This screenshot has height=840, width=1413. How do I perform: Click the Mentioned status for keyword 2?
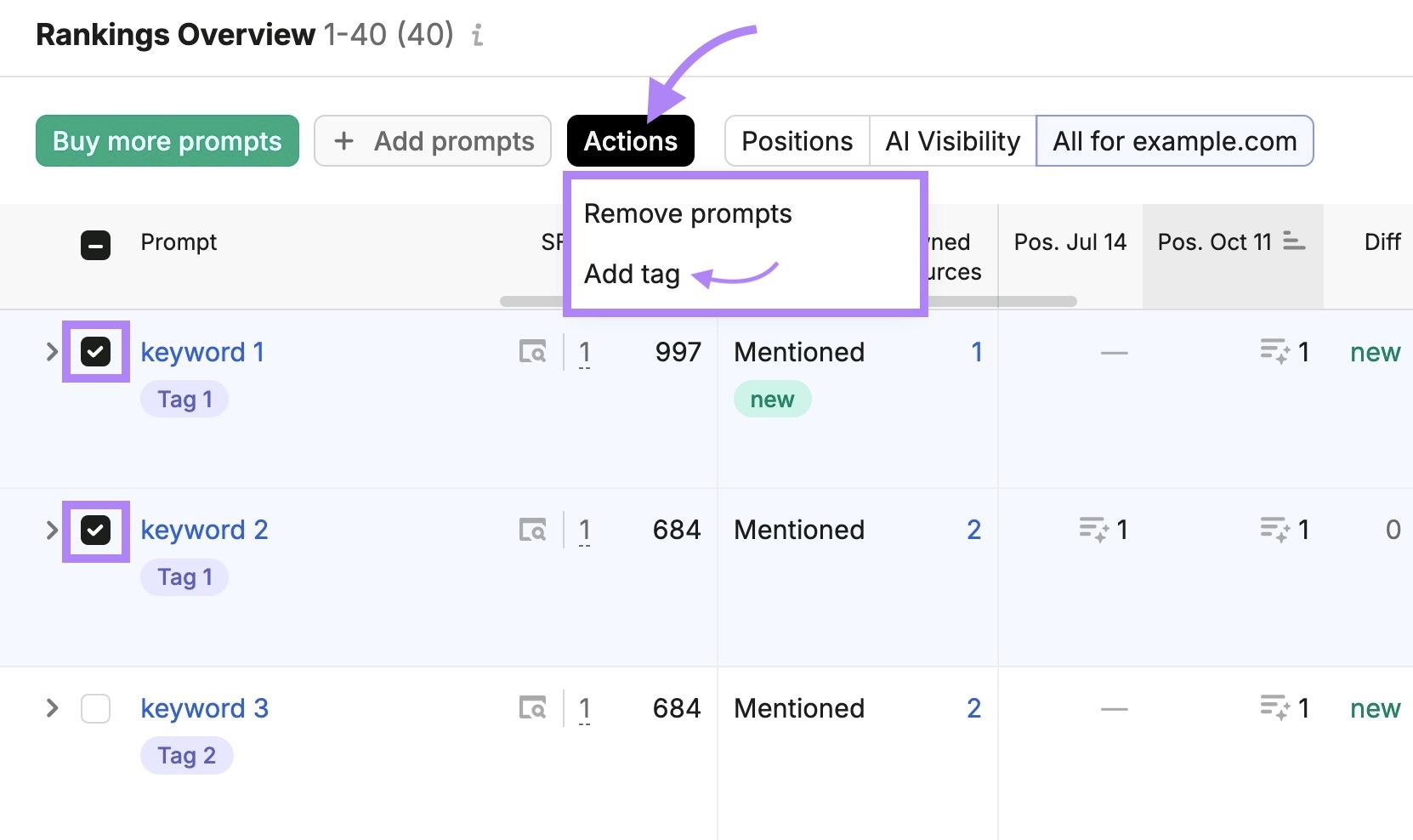point(799,530)
